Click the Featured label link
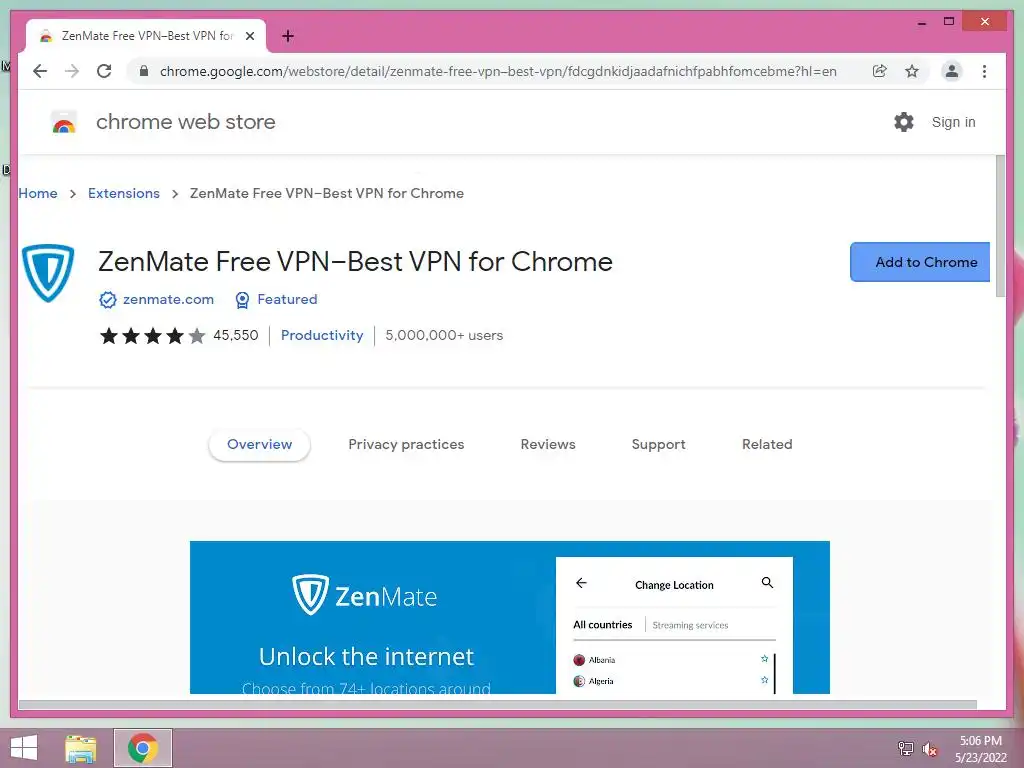Image resolution: width=1024 pixels, height=768 pixels. (287, 299)
